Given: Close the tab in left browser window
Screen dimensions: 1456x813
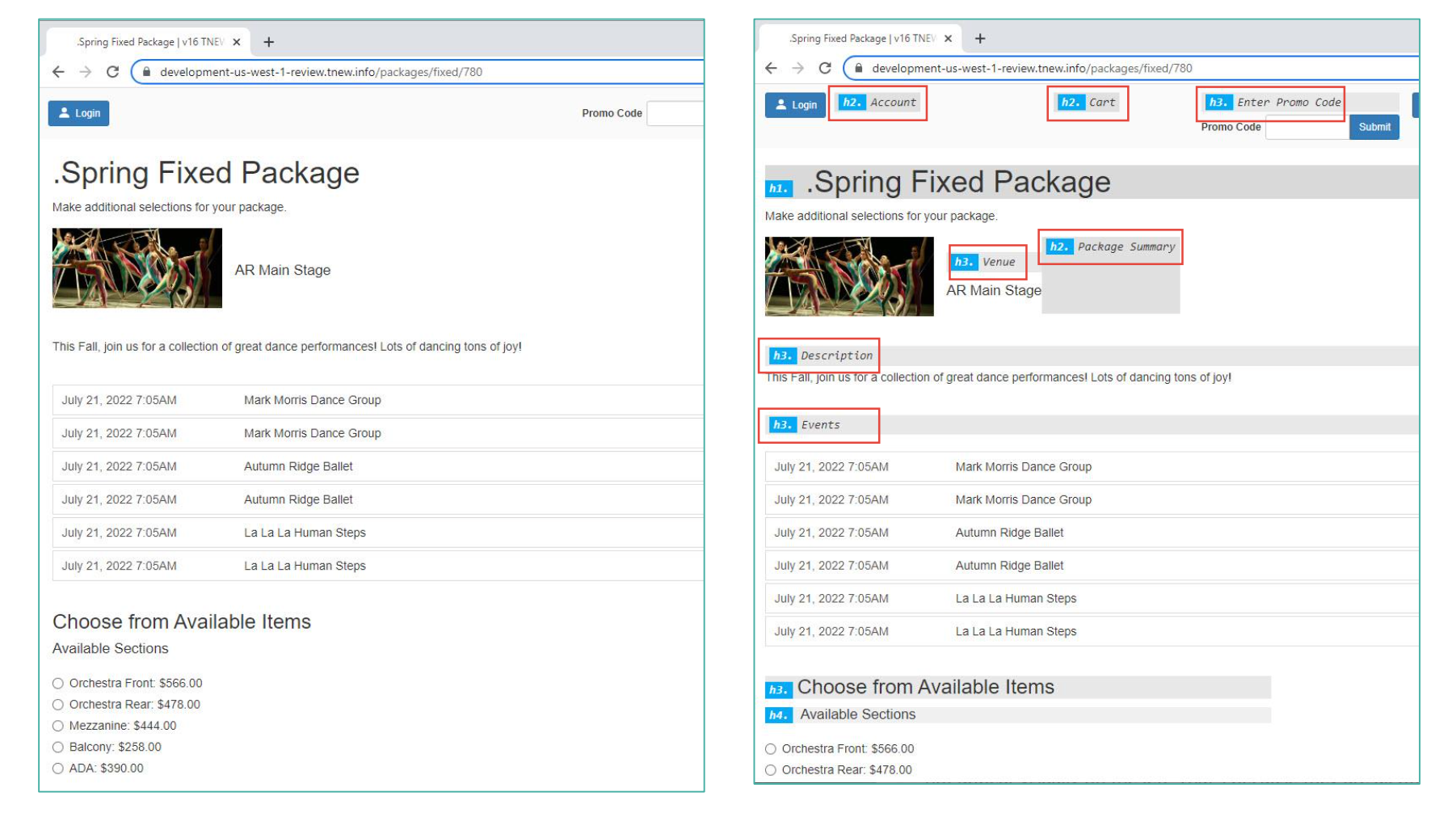Looking at the screenshot, I should tap(237, 42).
